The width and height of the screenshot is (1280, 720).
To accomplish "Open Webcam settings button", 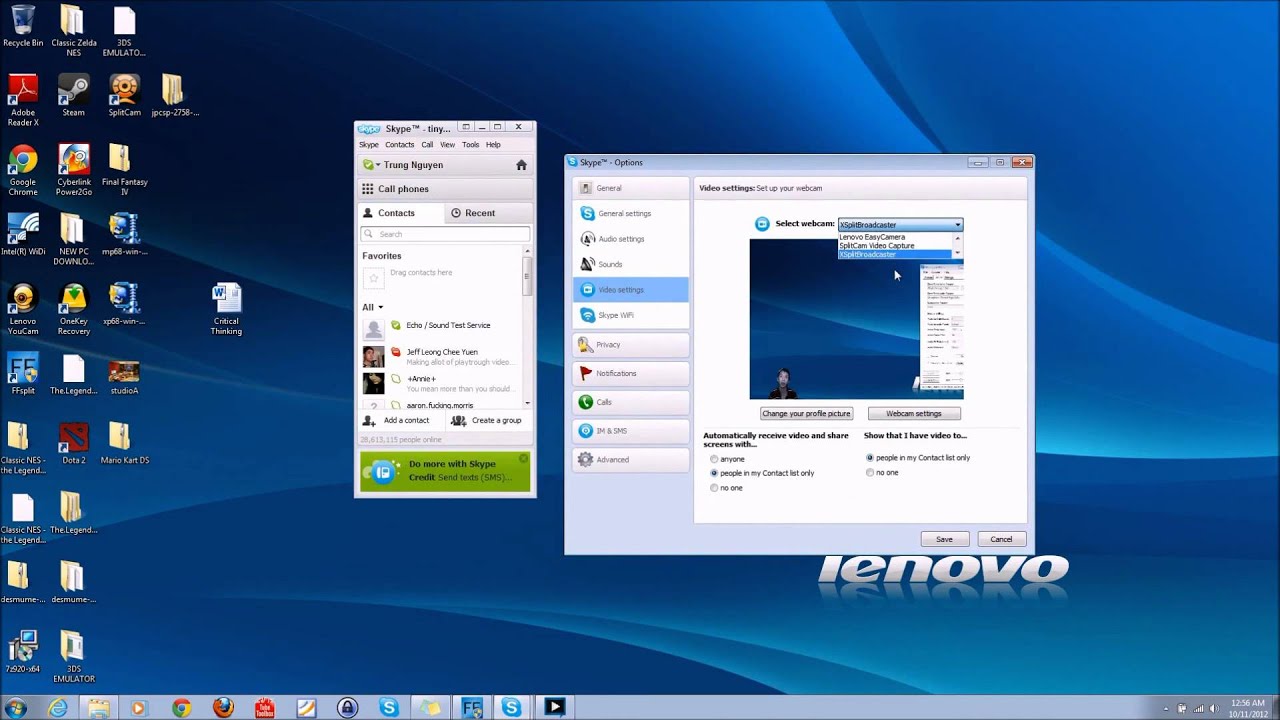I will tap(914, 413).
